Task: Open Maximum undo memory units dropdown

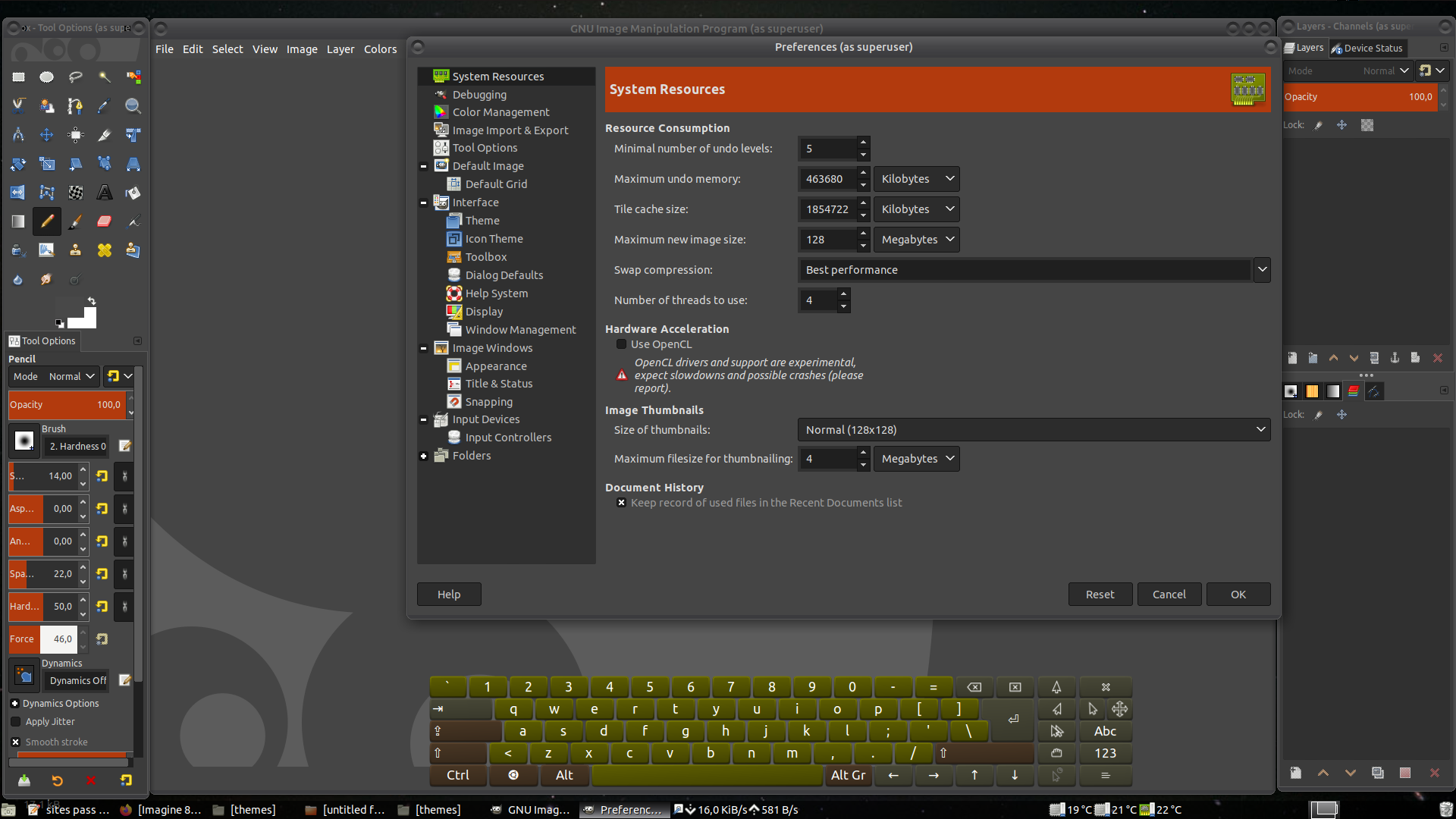Action: pos(916,179)
